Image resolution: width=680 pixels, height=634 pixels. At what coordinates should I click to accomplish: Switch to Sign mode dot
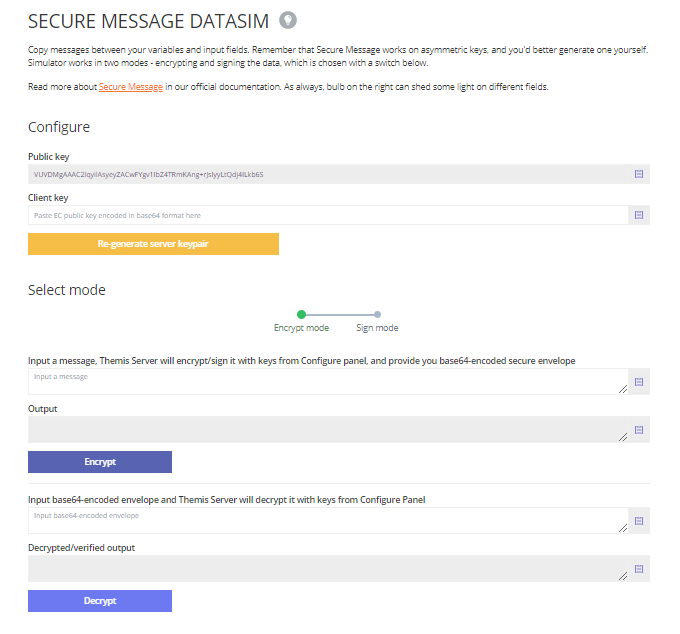(377, 314)
